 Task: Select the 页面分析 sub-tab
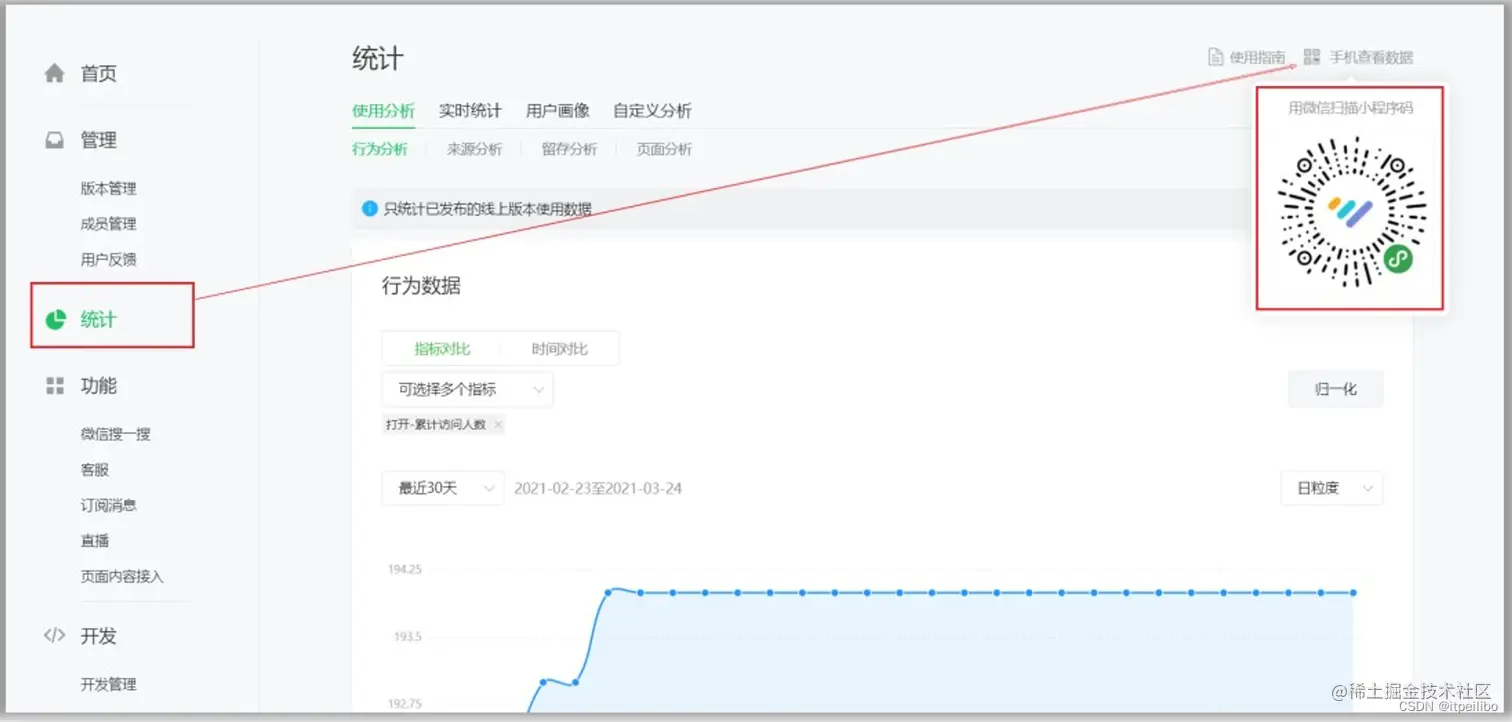pyautogui.click(x=664, y=149)
